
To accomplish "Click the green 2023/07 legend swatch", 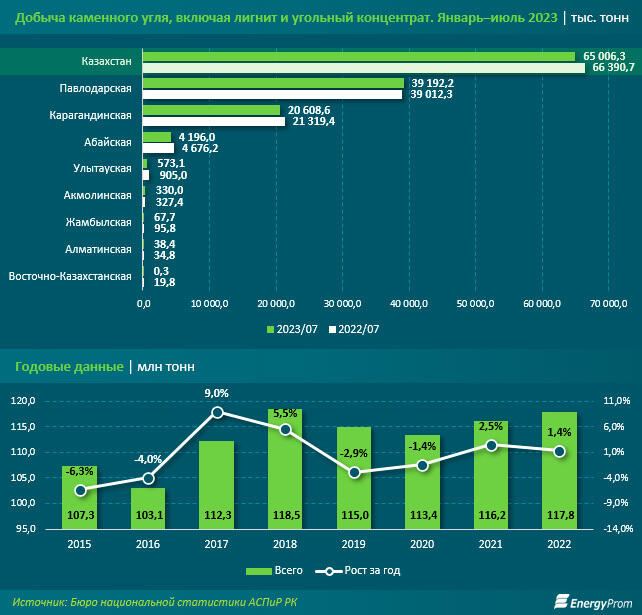I will [x=270, y=328].
